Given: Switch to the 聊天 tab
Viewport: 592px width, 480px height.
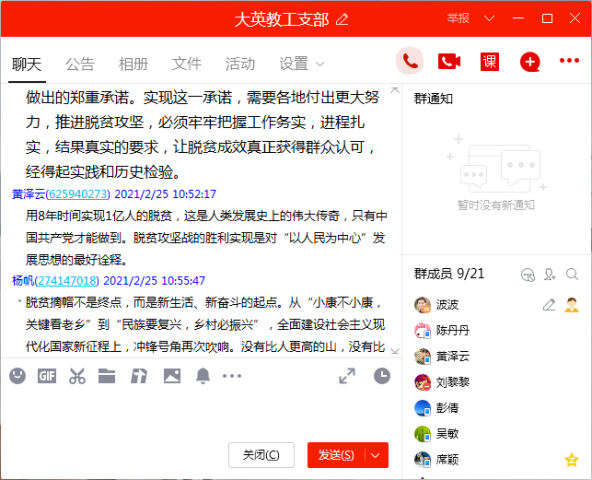Looking at the screenshot, I should click(27, 64).
